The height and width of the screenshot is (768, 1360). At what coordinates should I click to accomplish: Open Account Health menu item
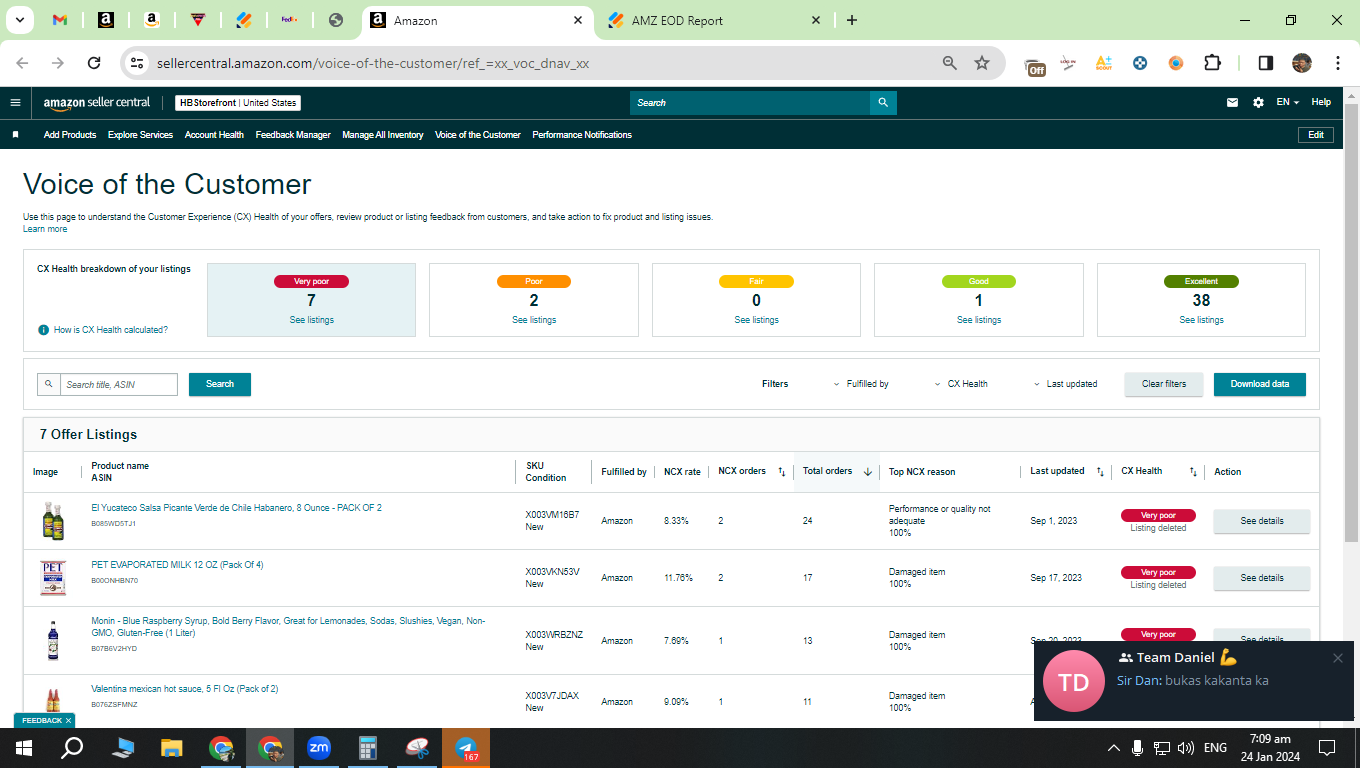[x=214, y=135]
